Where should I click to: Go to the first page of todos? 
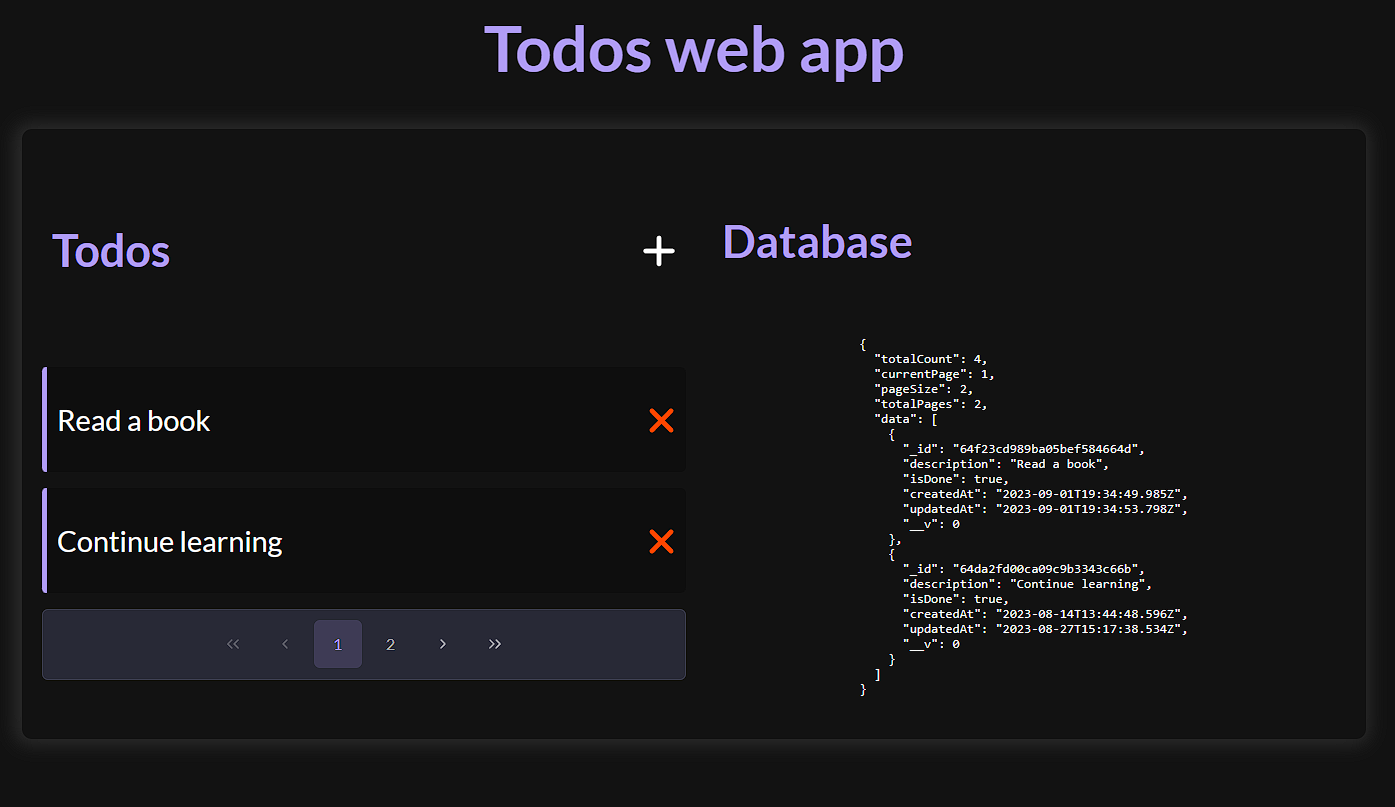pyautogui.click(x=233, y=644)
